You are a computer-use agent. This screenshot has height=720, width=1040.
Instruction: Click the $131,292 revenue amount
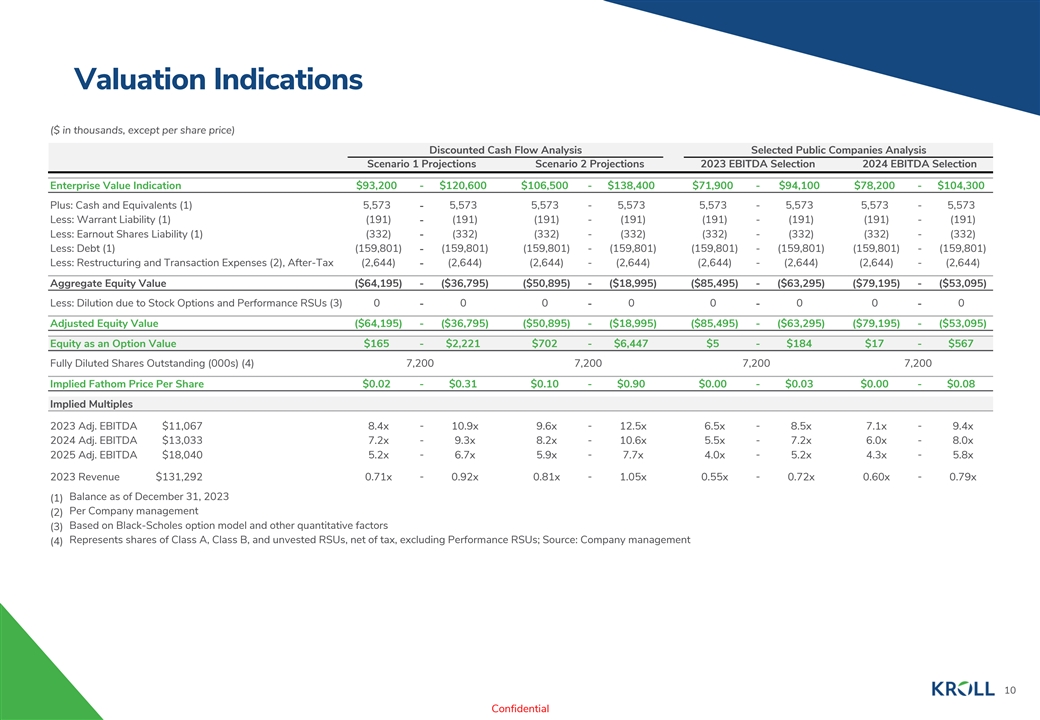[179, 477]
